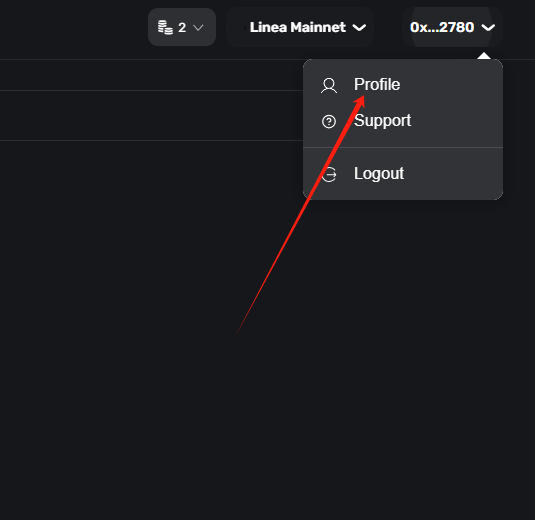Click the 0x...2780 wallet address text
535x520 pixels.
[x=442, y=27]
